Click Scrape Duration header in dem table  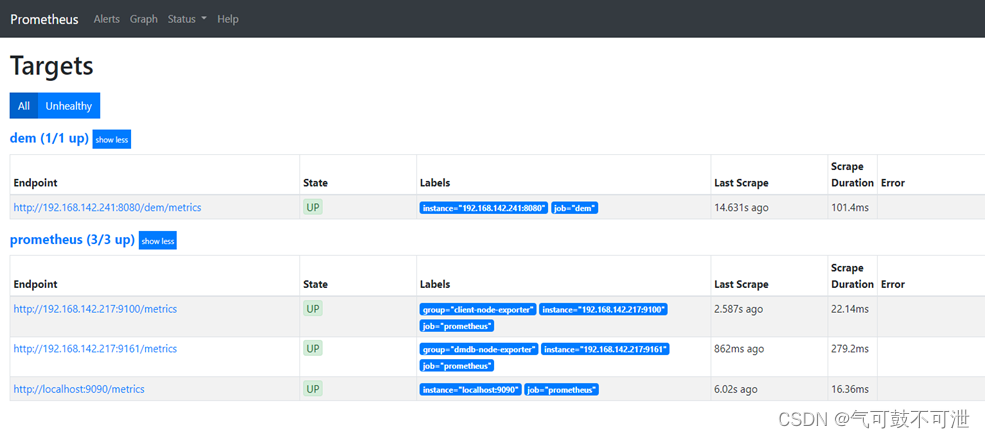click(852, 175)
